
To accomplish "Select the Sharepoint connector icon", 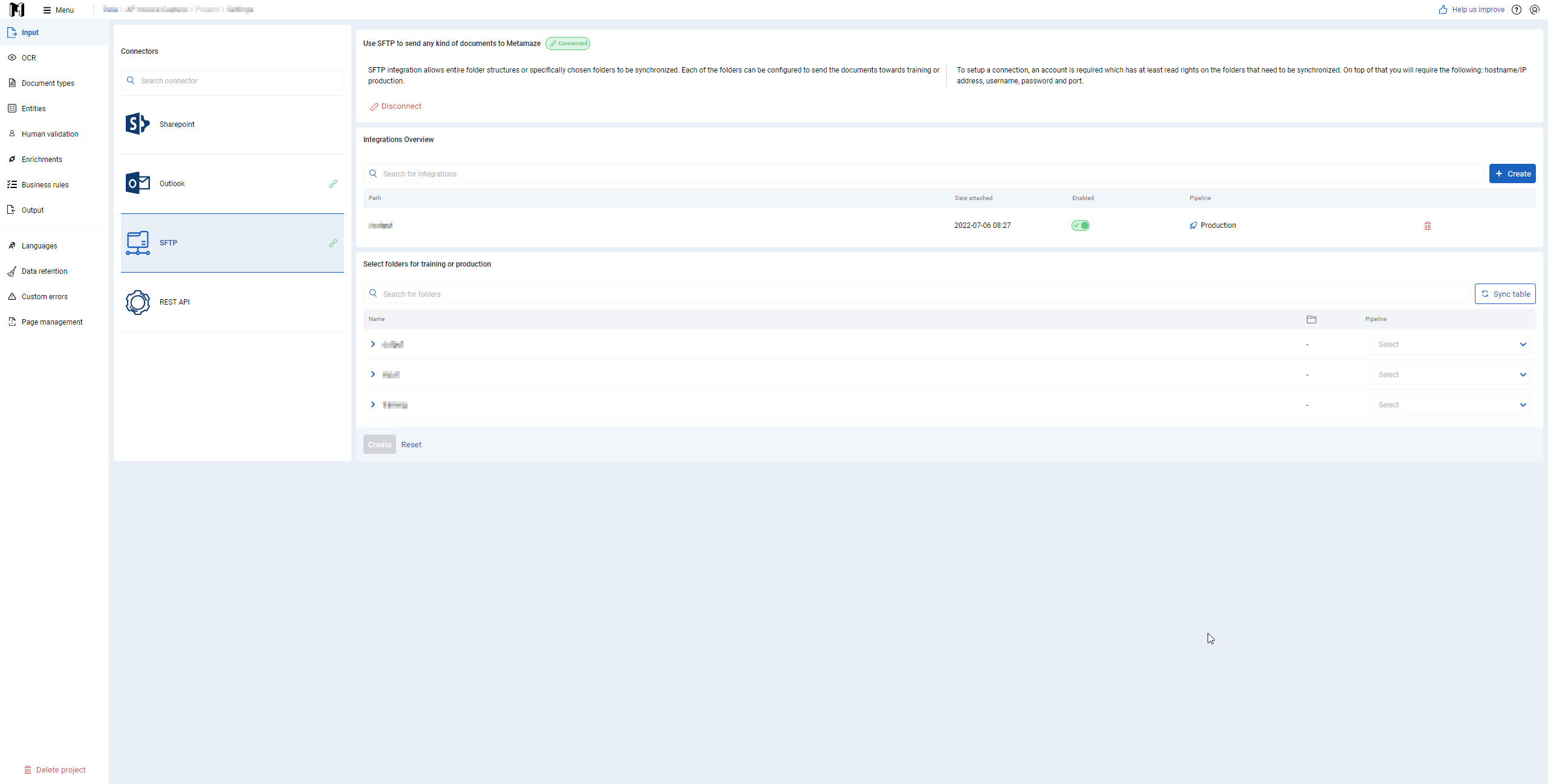I will pos(138,124).
